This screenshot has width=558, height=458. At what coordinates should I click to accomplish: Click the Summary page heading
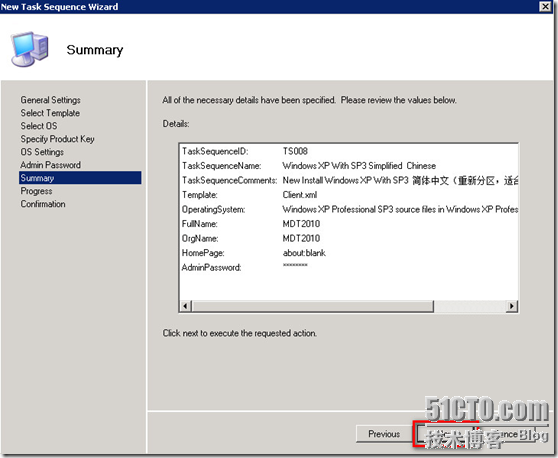pyautogui.click(x=95, y=50)
